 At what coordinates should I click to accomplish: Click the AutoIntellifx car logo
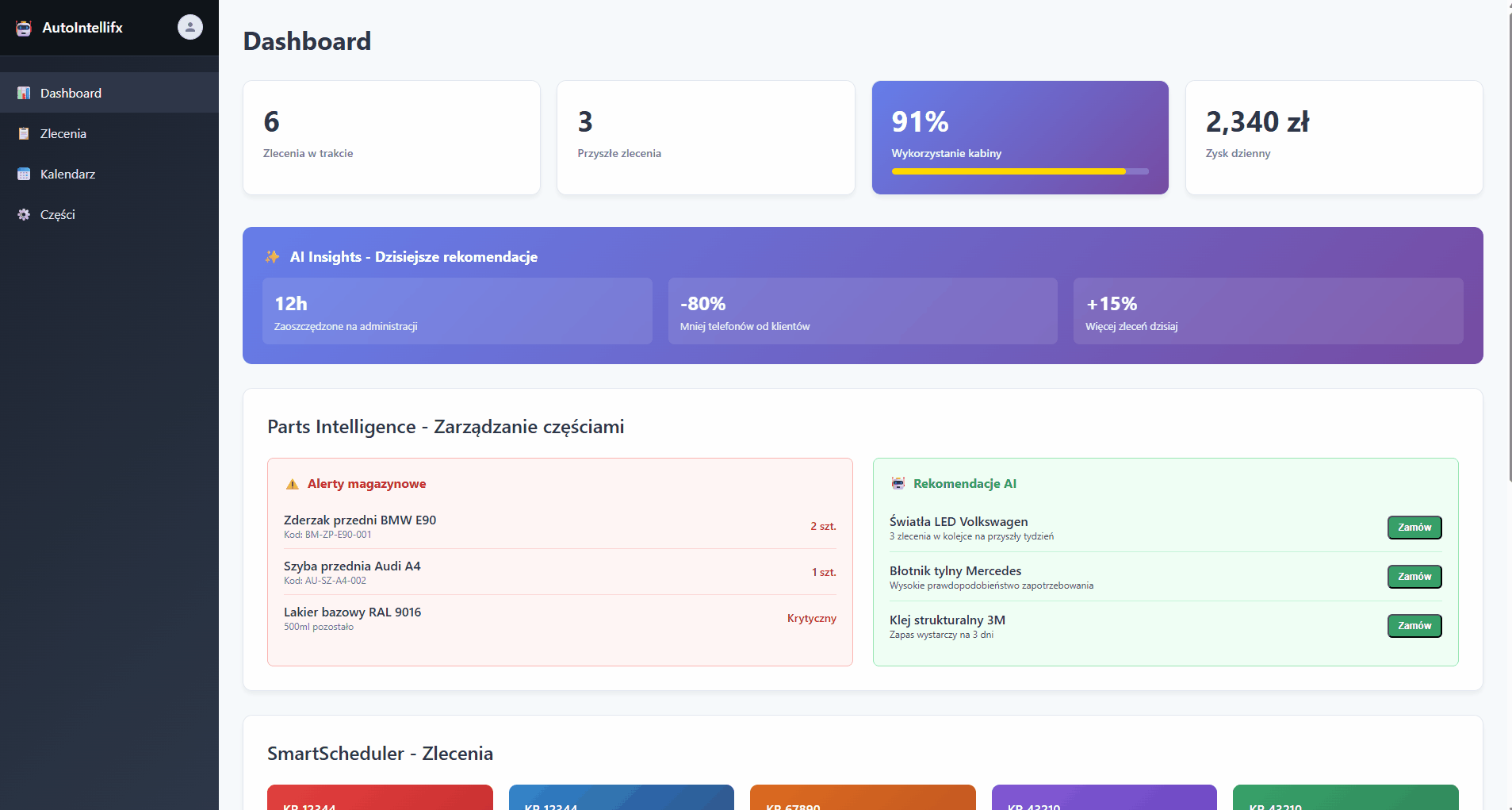[x=23, y=27]
